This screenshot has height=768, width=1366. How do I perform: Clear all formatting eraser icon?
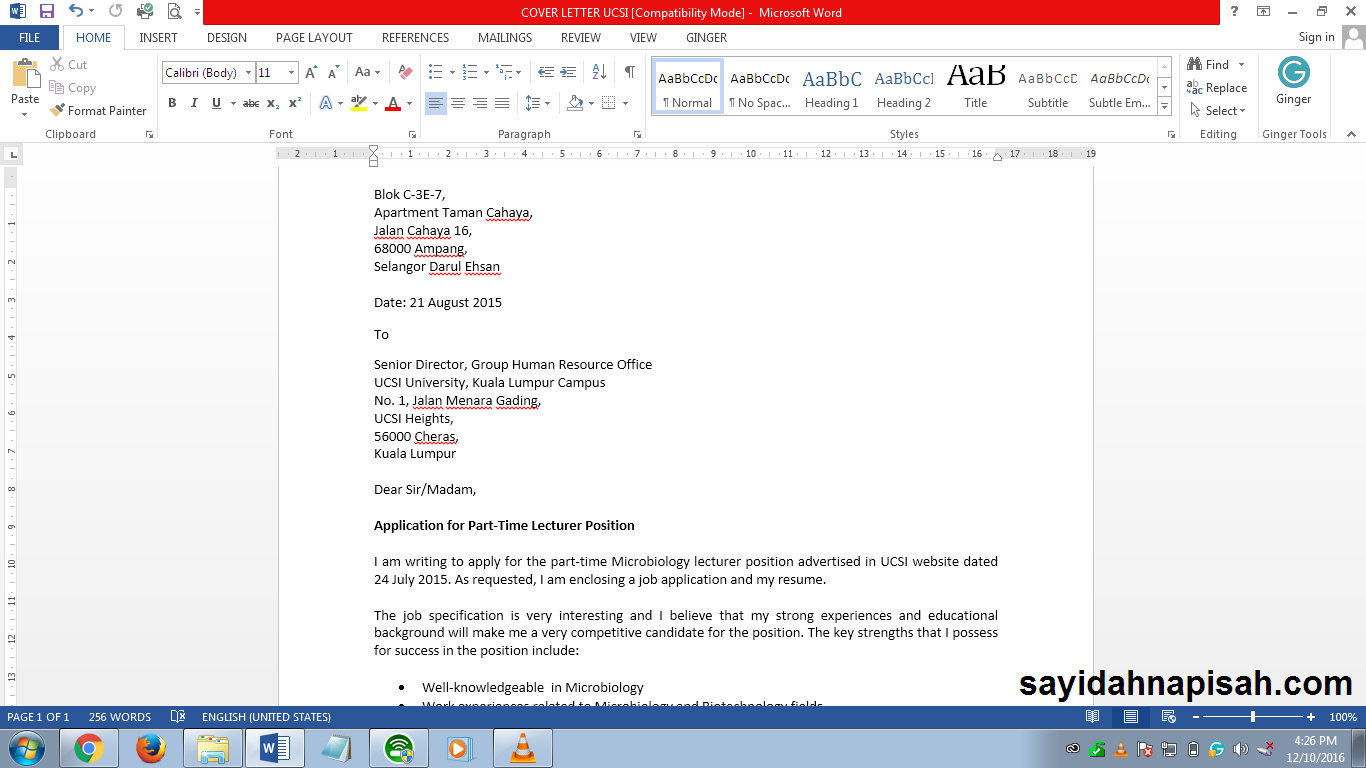coord(405,72)
